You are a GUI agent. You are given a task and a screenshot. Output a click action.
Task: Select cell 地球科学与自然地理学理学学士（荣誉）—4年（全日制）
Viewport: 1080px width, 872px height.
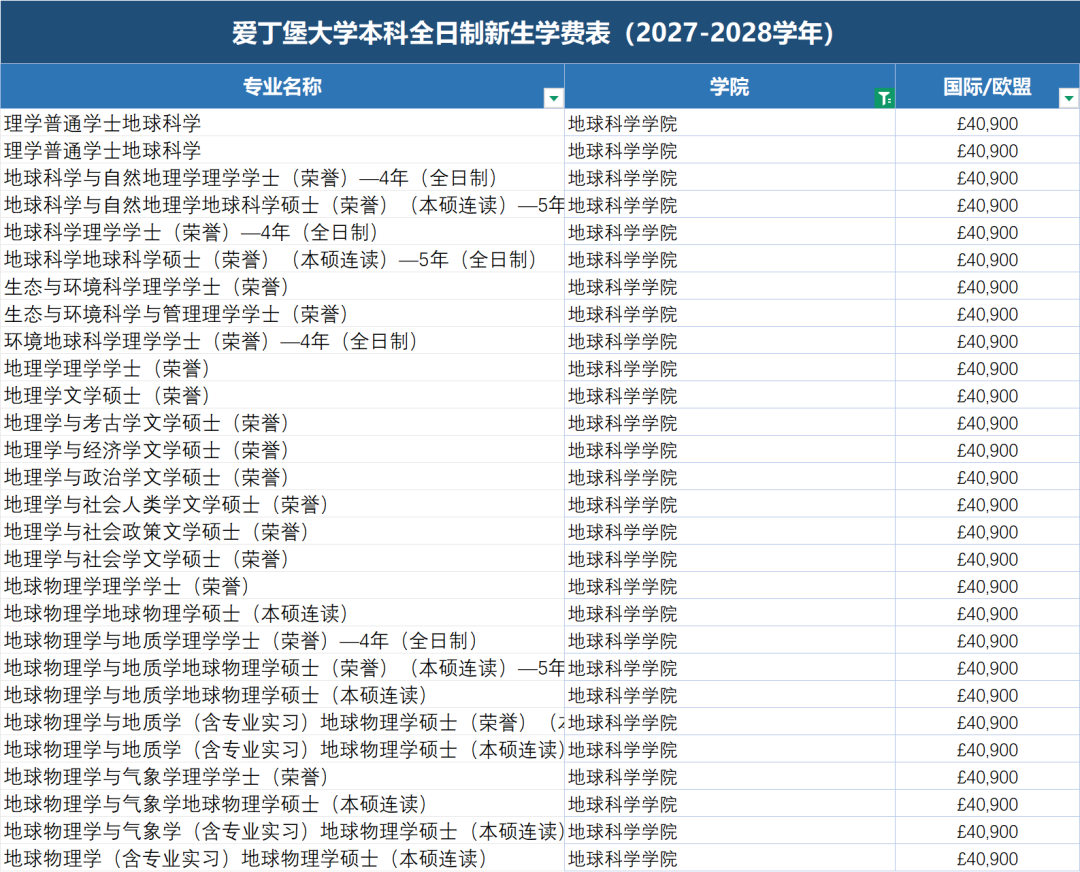click(x=282, y=178)
